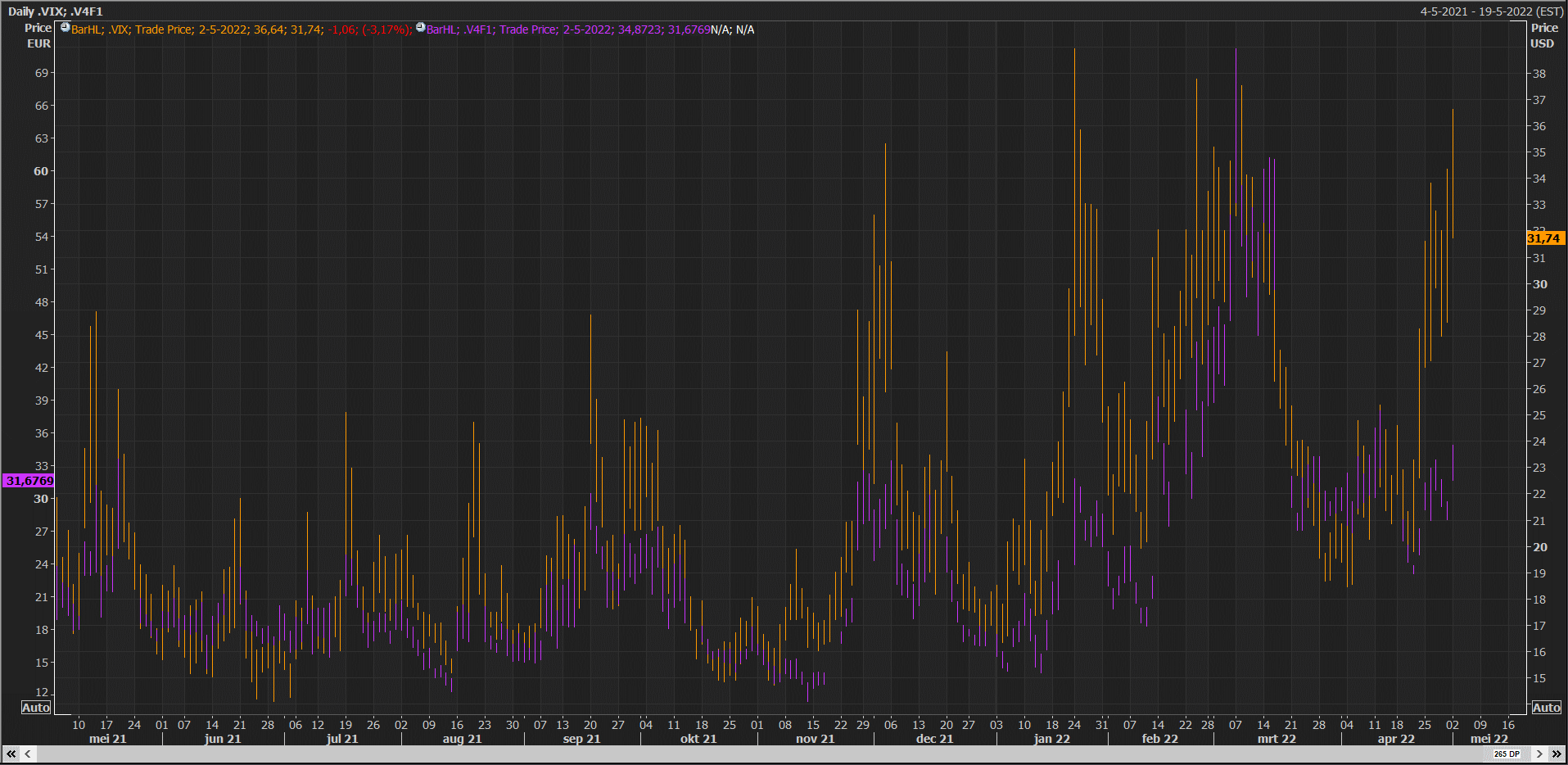
Task: Click the 'mei 21' month label
Action: click(108, 739)
